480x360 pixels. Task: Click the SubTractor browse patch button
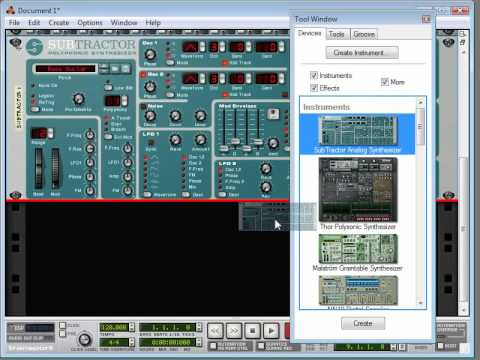115,69
